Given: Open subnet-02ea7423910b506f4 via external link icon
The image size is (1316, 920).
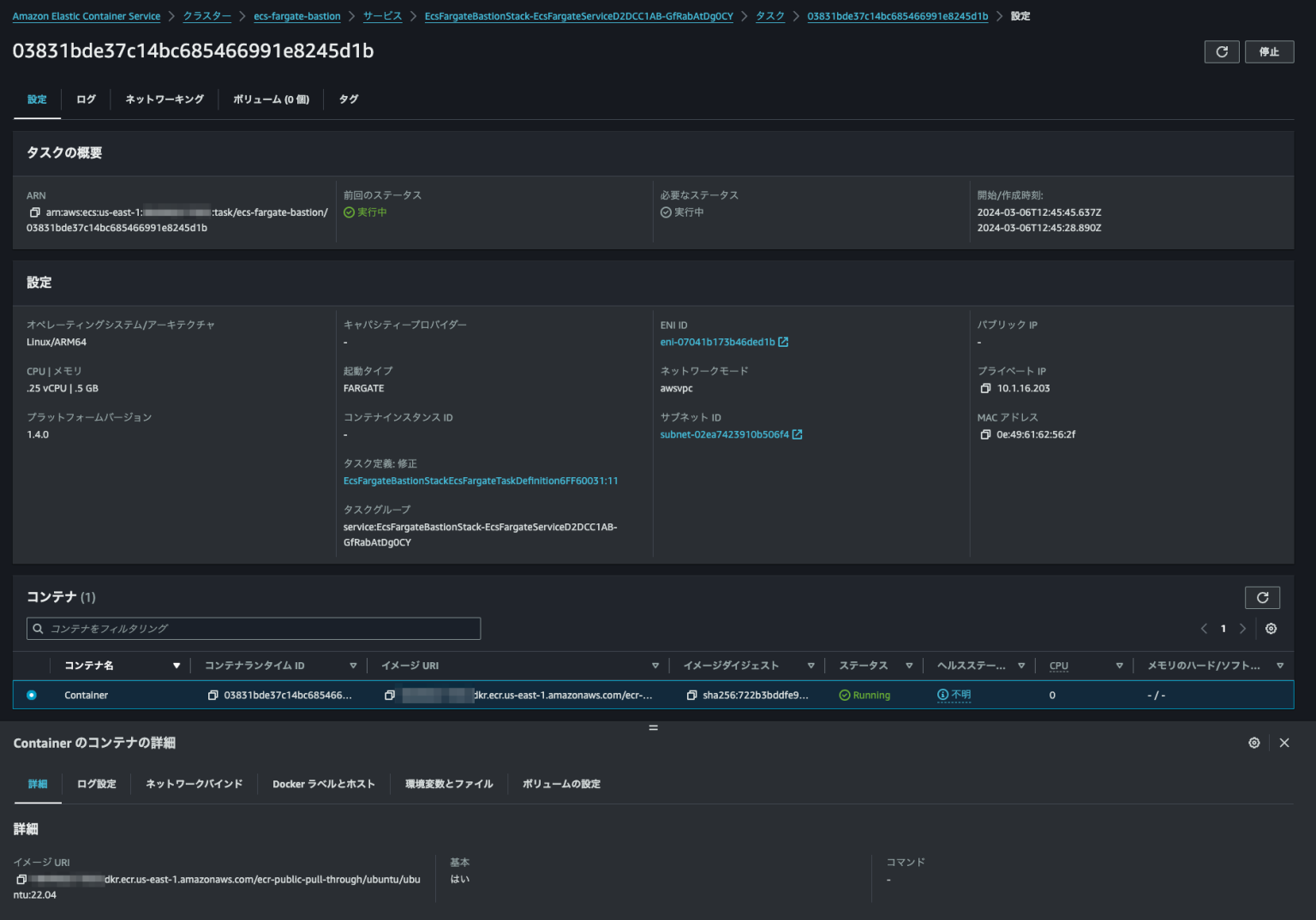Looking at the screenshot, I should click(798, 434).
